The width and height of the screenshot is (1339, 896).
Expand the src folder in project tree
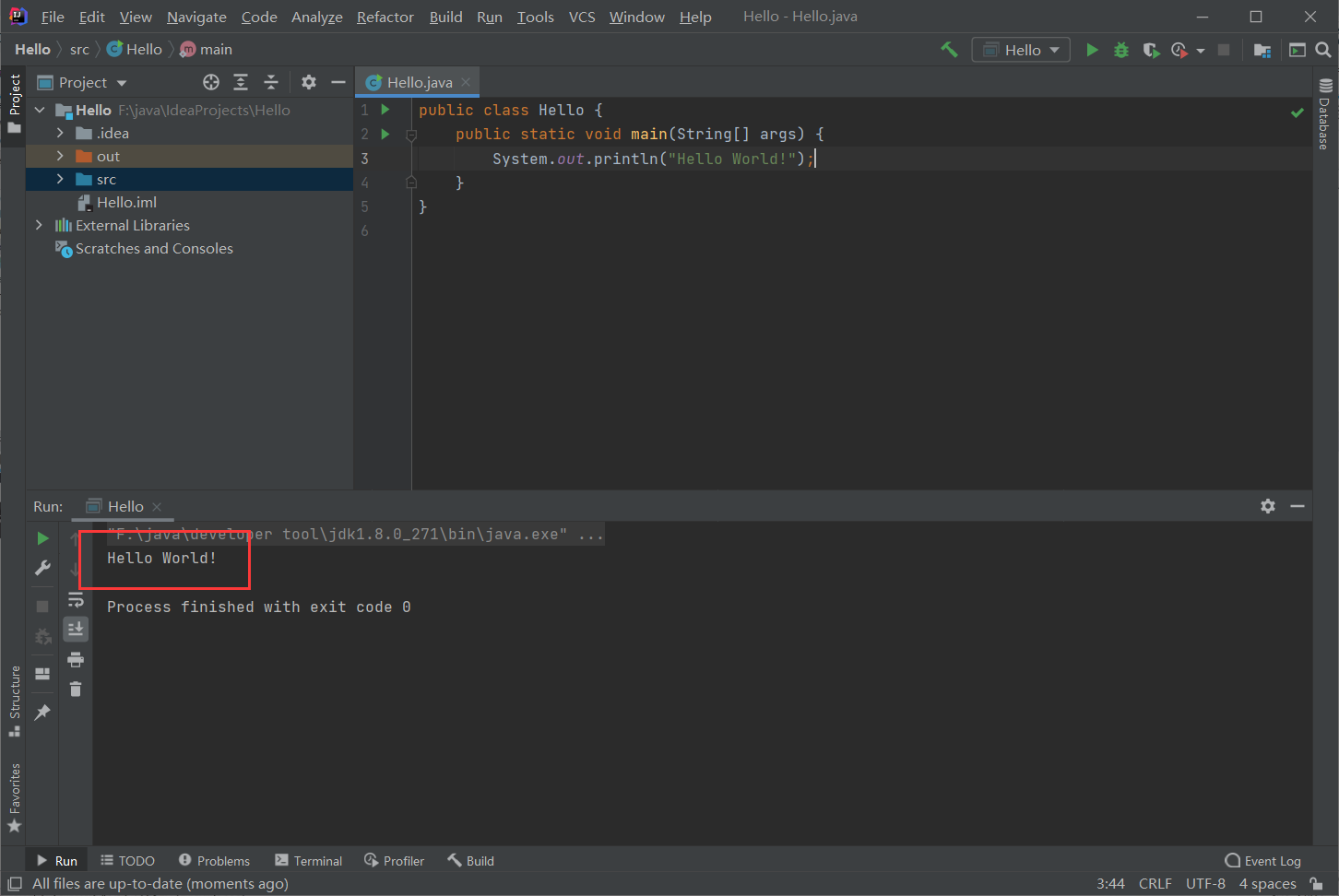click(60, 179)
